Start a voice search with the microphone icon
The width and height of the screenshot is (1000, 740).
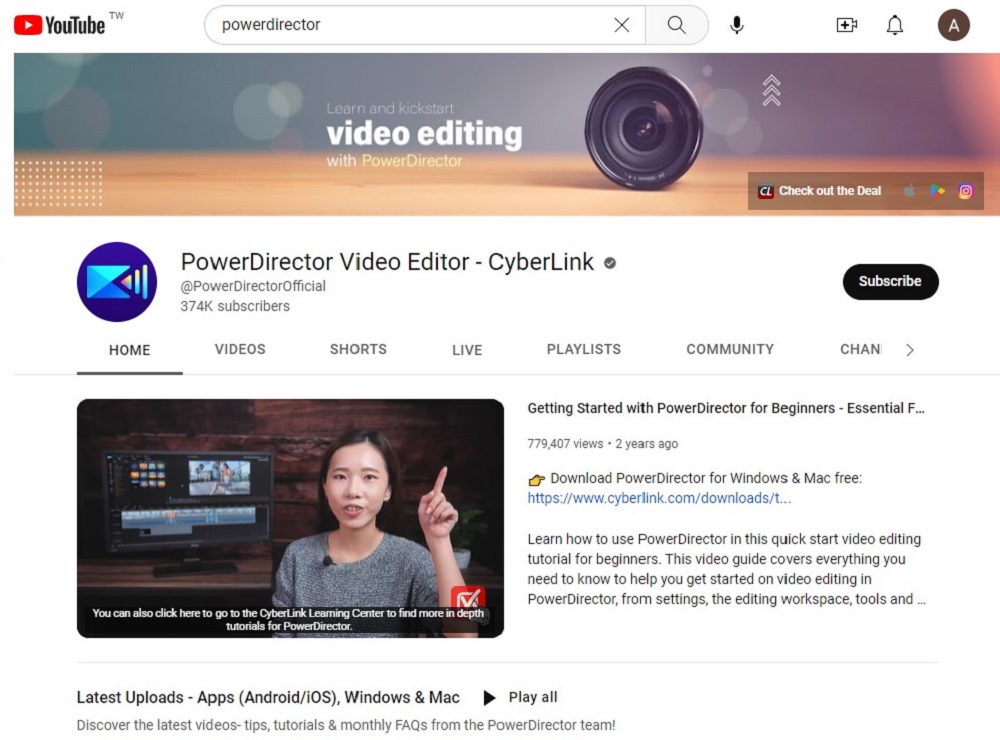point(737,25)
